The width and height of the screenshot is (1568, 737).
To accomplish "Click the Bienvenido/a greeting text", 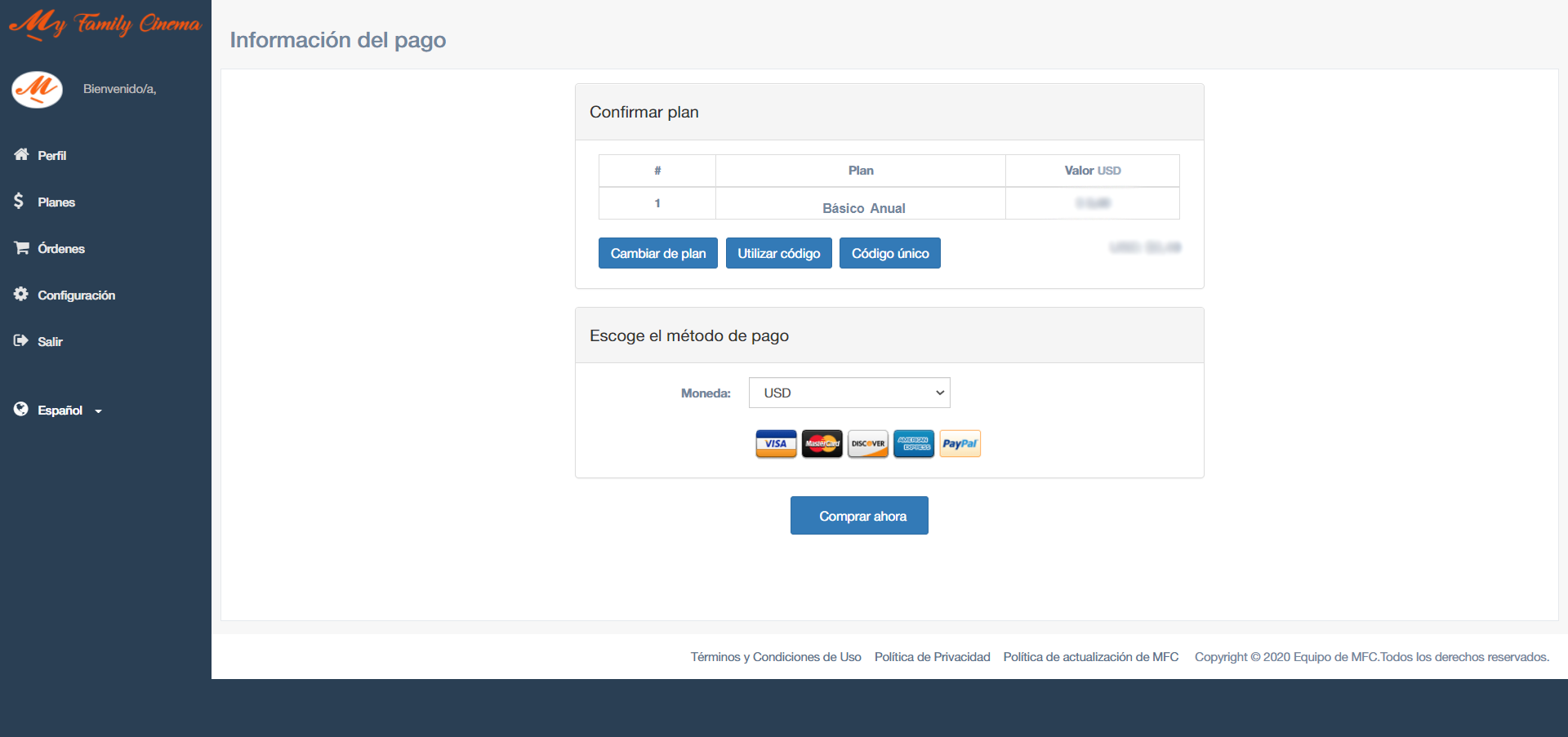I will 120,89.
